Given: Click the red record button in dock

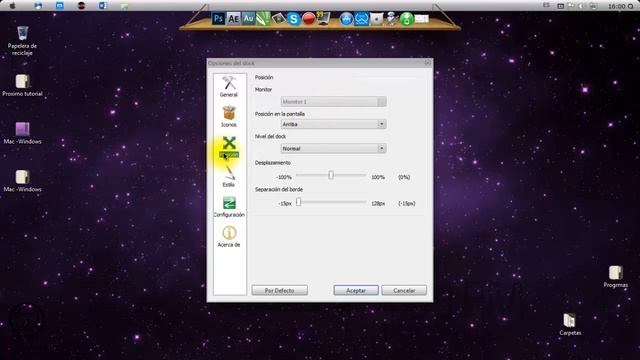Looking at the screenshot, I should tap(309, 19).
